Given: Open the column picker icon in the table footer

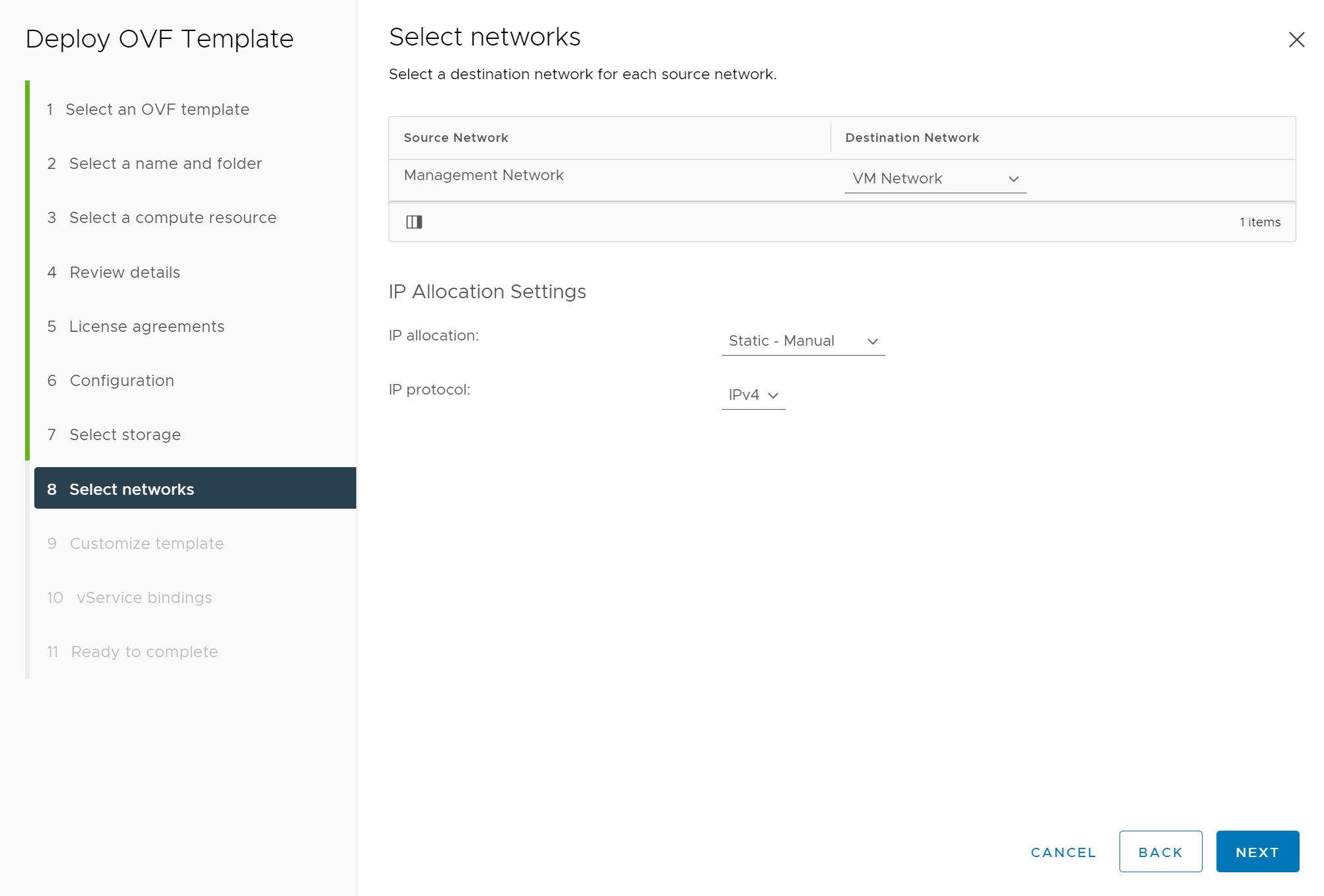Looking at the screenshot, I should pyautogui.click(x=414, y=222).
